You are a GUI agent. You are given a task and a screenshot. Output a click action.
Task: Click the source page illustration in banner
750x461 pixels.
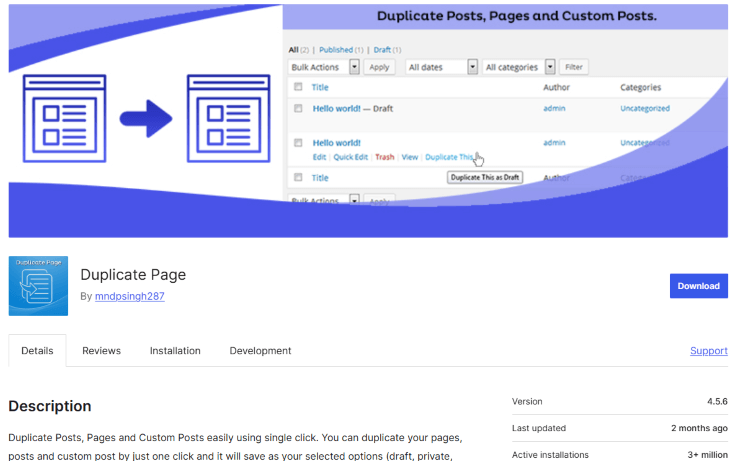point(65,119)
